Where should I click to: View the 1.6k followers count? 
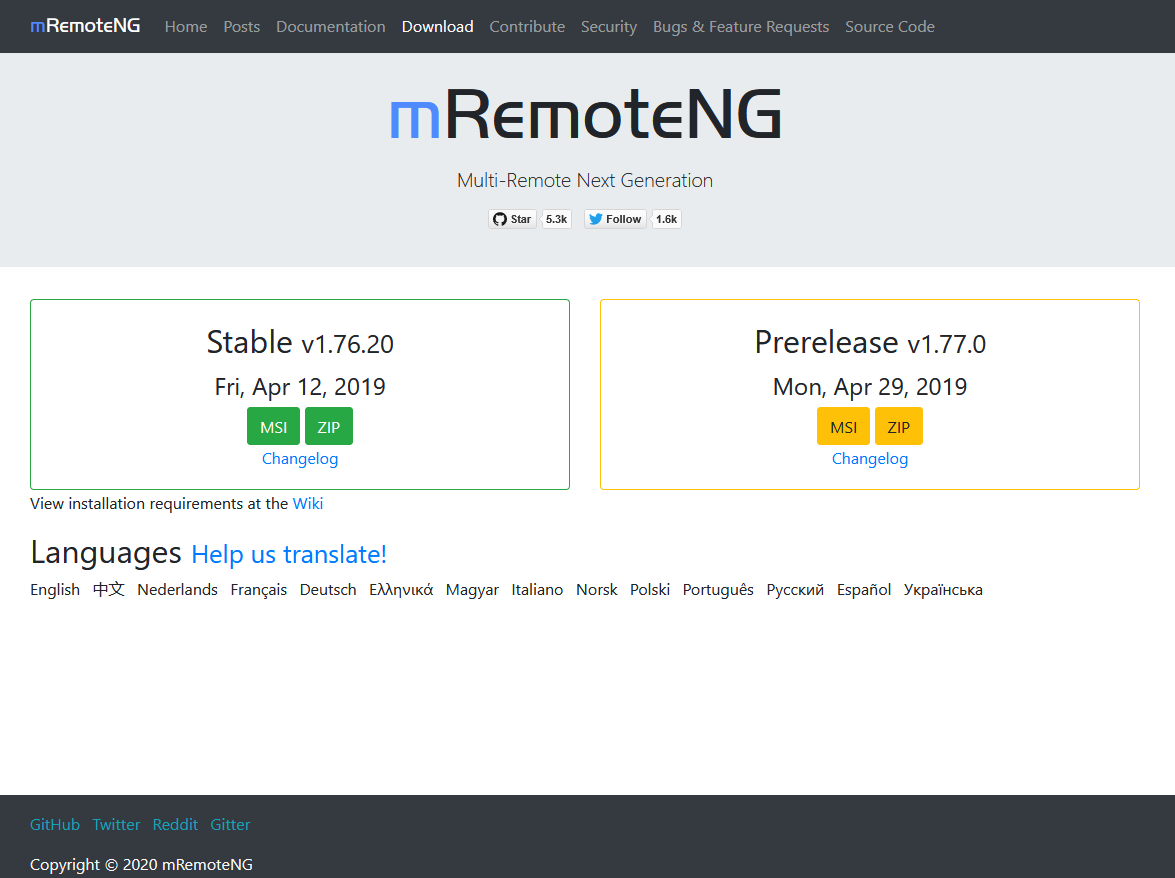point(666,219)
